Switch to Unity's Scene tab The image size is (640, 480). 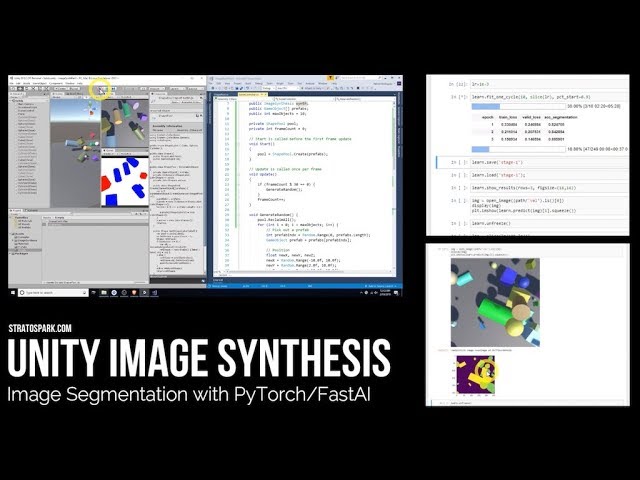pyautogui.click(x=57, y=94)
